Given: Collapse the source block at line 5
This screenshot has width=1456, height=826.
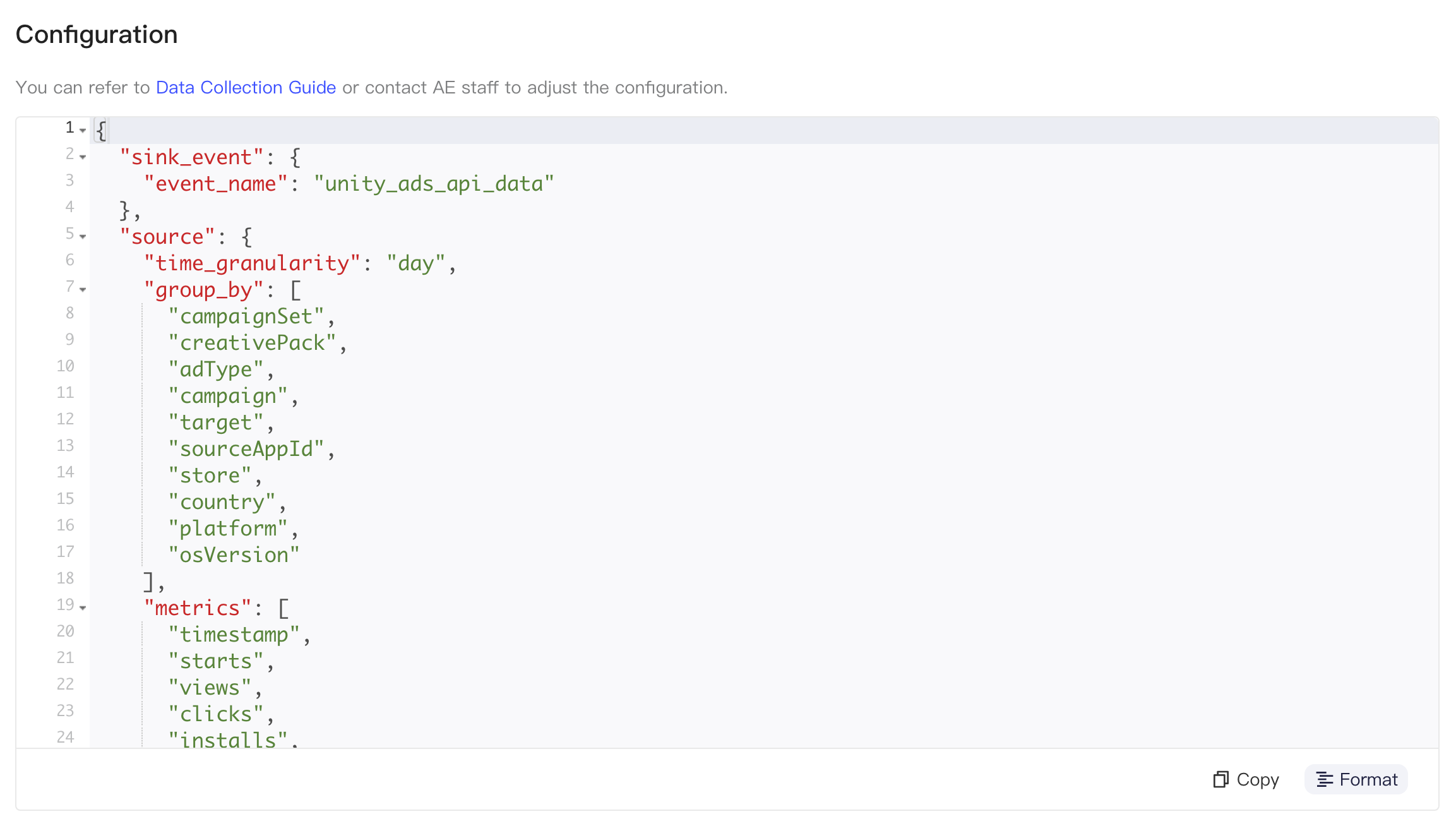Looking at the screenshot, I should click(x=83, y=237).
